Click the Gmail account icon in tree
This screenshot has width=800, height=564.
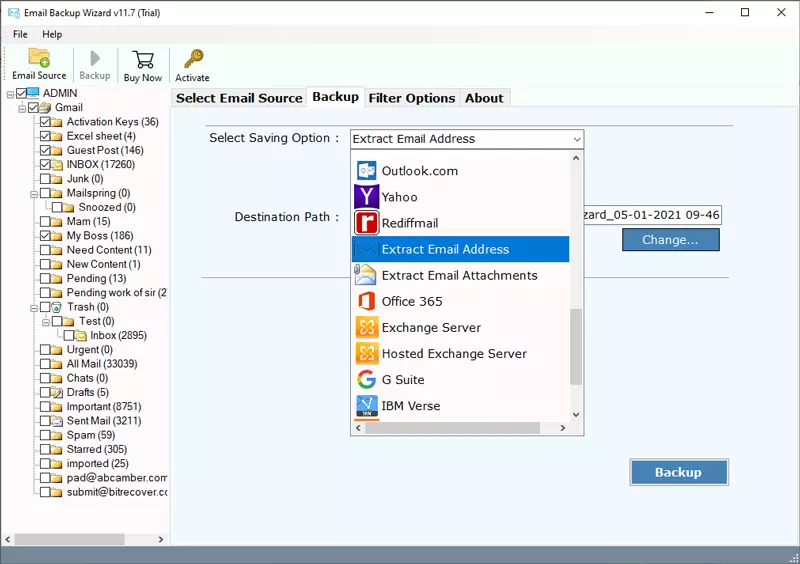tap(45, 107)
